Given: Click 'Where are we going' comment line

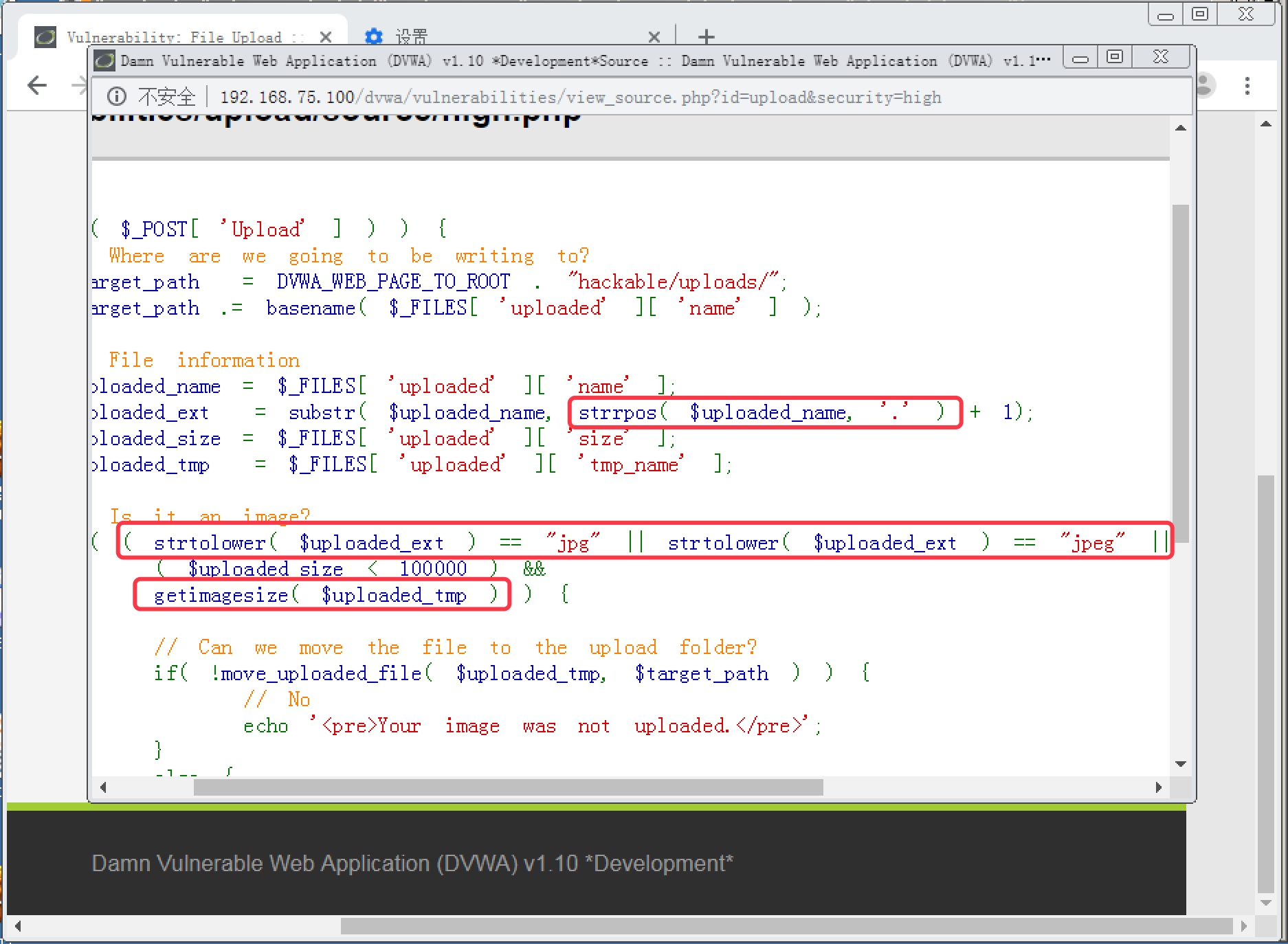Looking at the screenshot, I should [349, 256].
